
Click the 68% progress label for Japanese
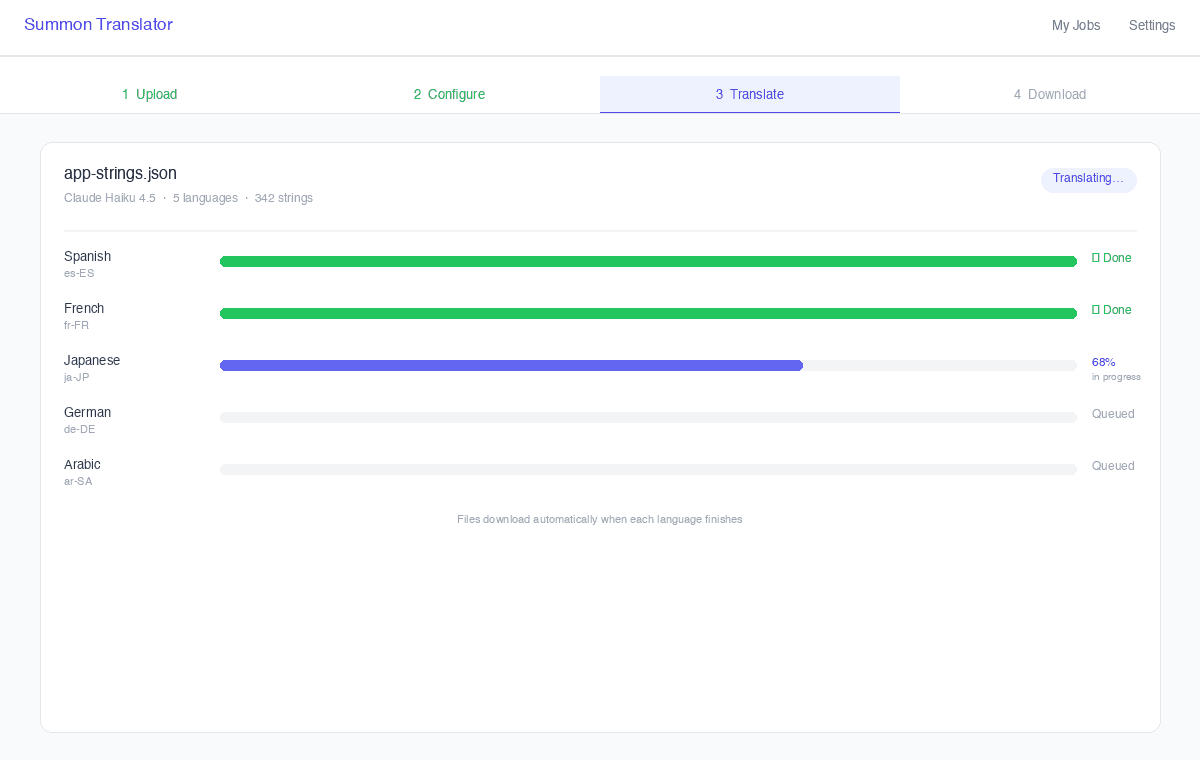point(1103,361)
